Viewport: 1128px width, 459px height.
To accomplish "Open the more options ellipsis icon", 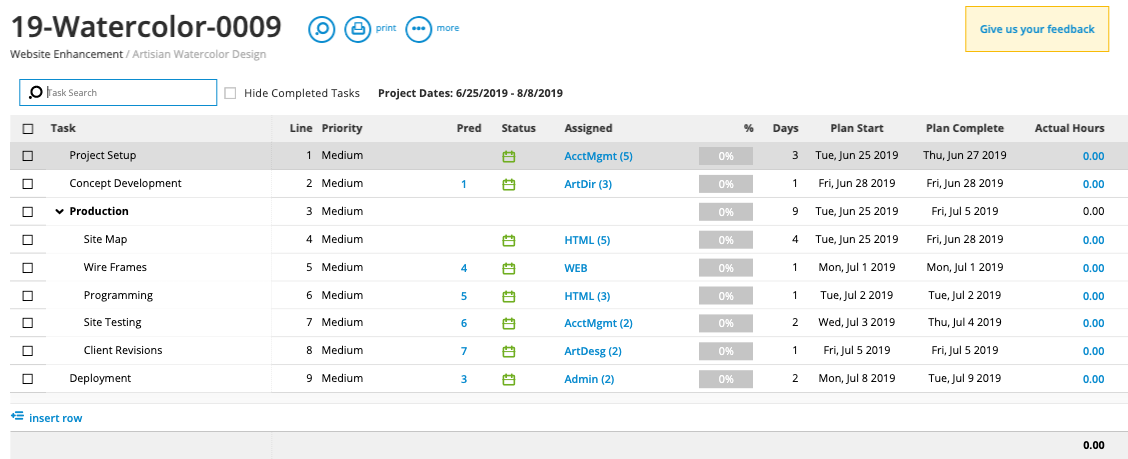I will click(x=419, y=29).
